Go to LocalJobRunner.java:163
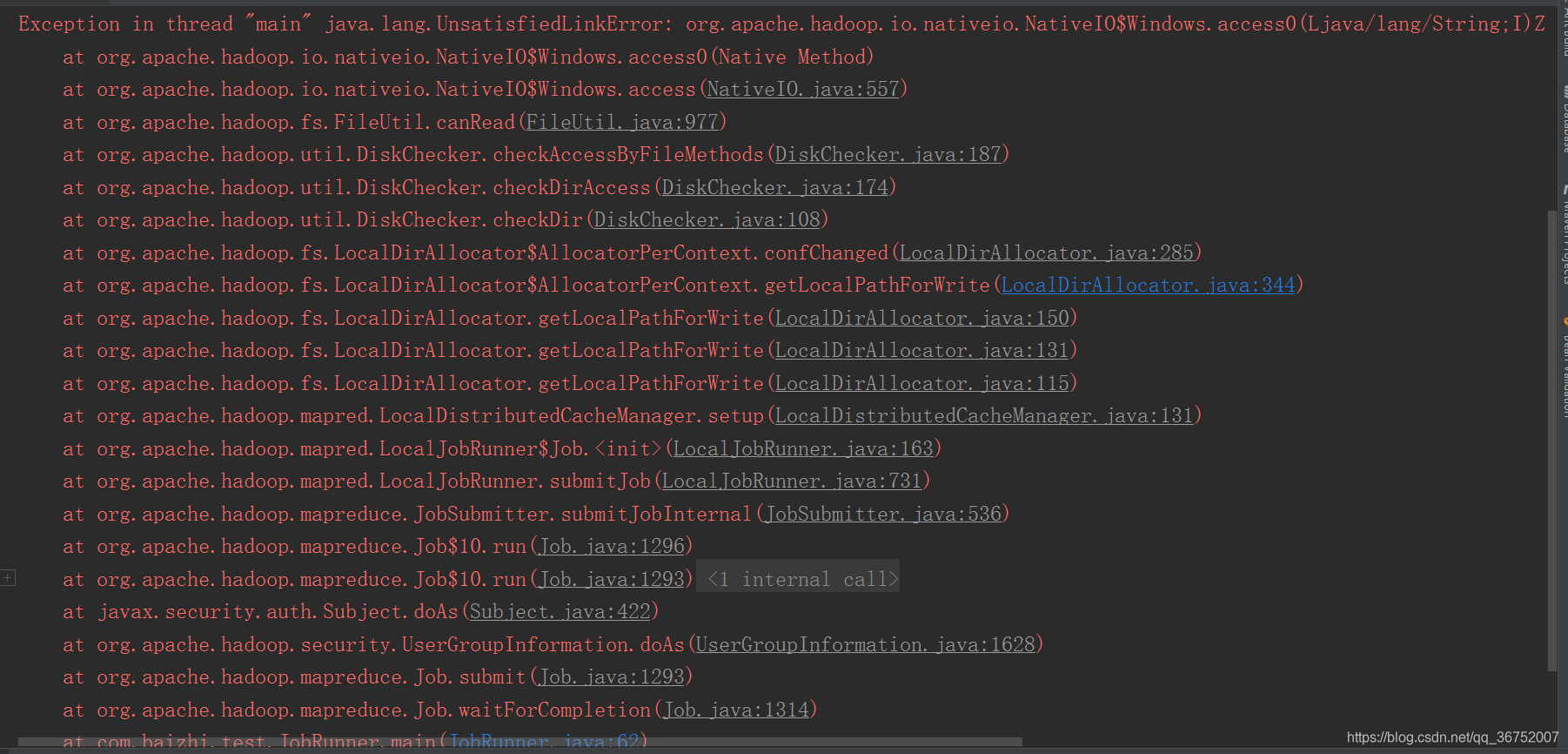 803,449
